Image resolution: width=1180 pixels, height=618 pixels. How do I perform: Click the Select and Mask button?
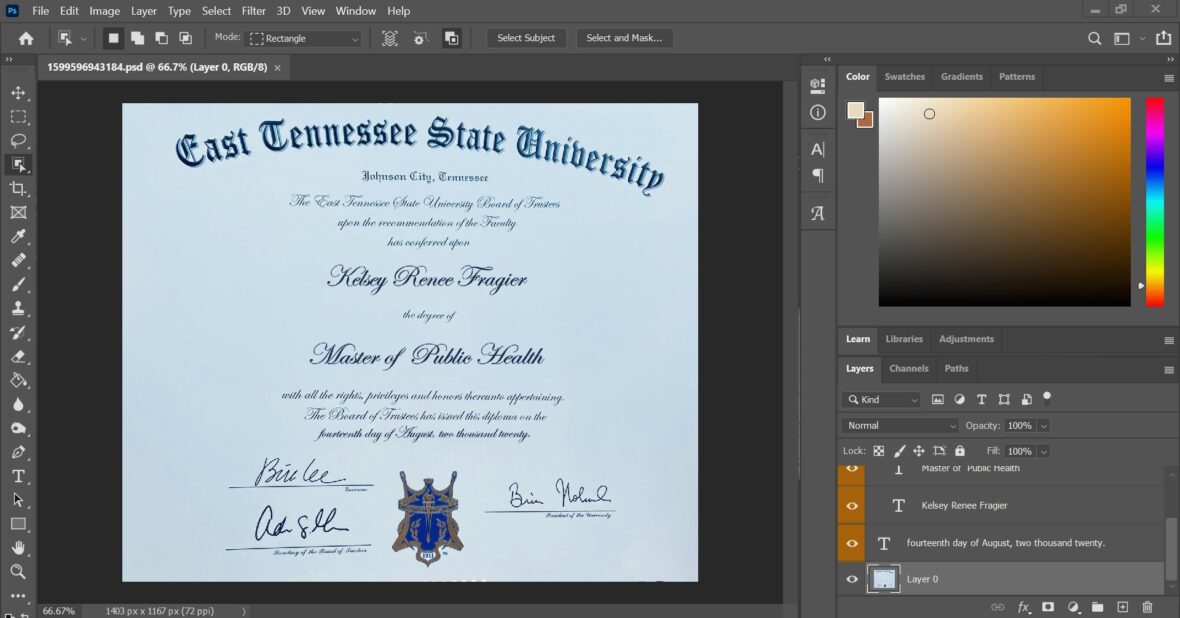tap(624, 38)
